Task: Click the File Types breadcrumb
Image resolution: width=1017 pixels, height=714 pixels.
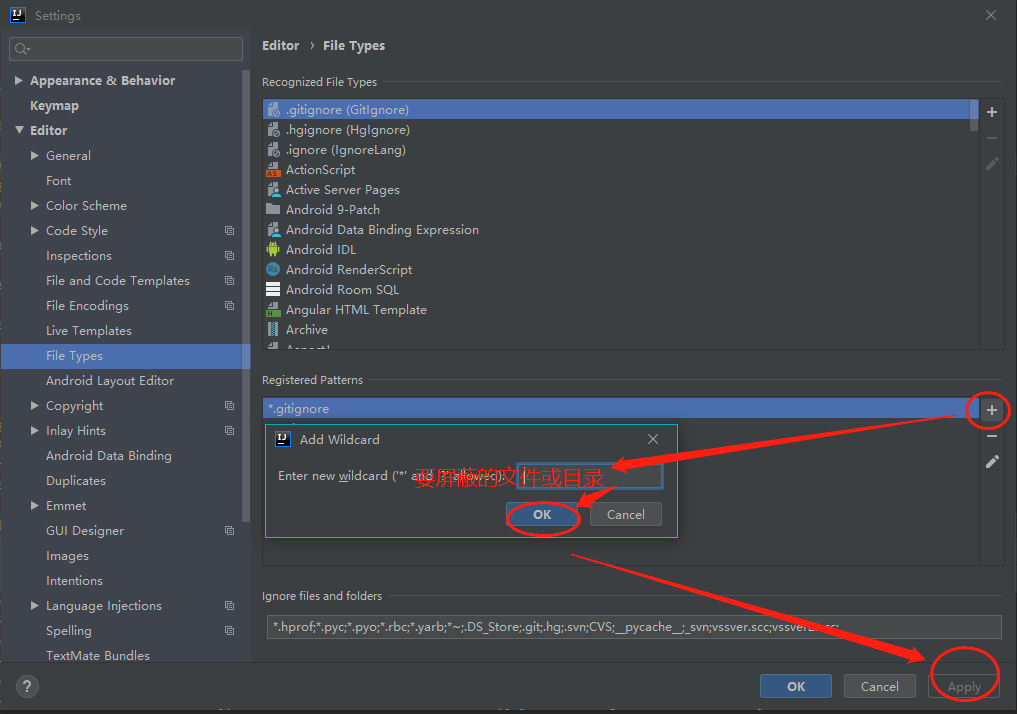Action: click(354, 45)
